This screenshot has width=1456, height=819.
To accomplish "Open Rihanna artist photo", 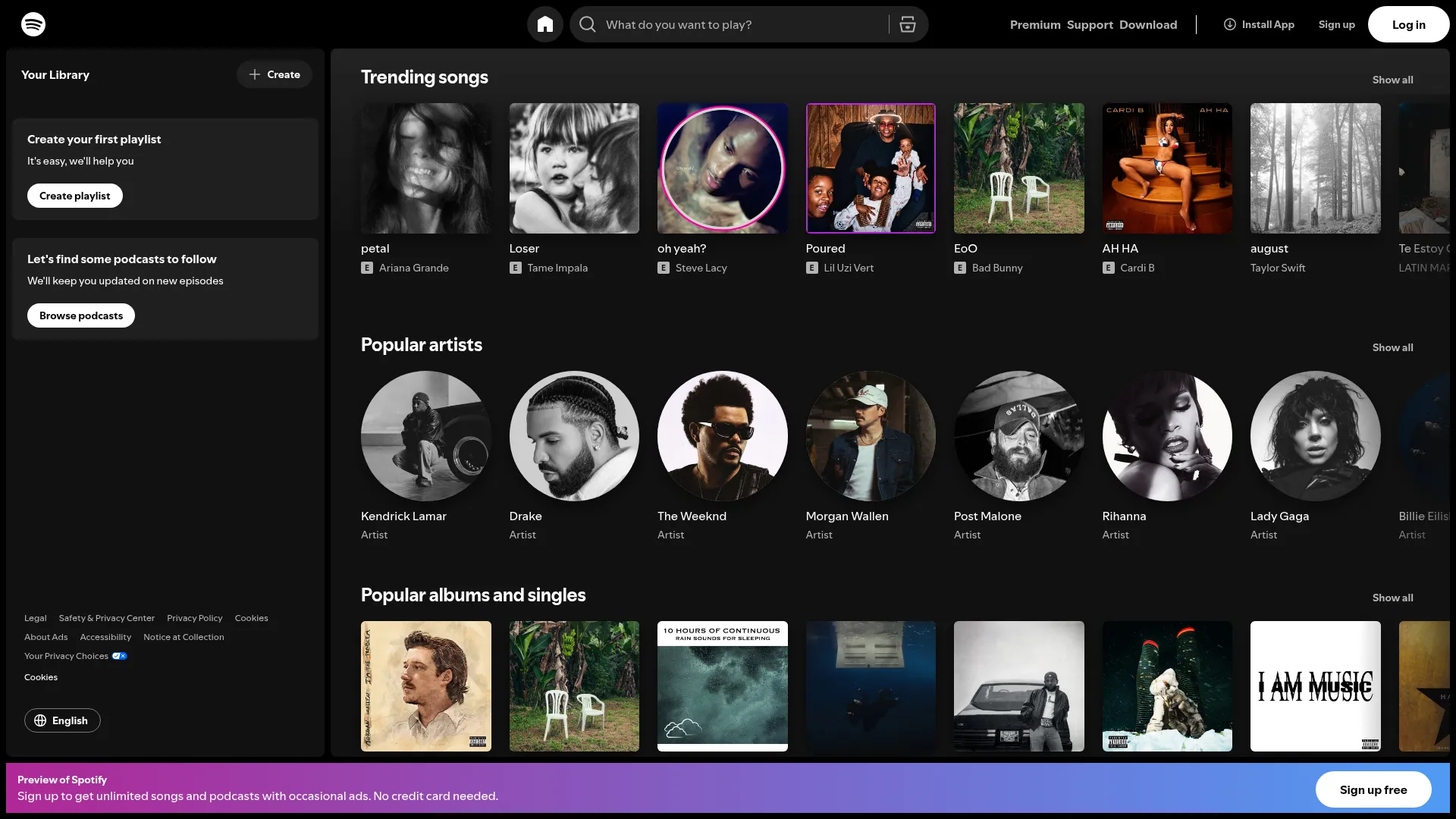I will coord(1167,436).
